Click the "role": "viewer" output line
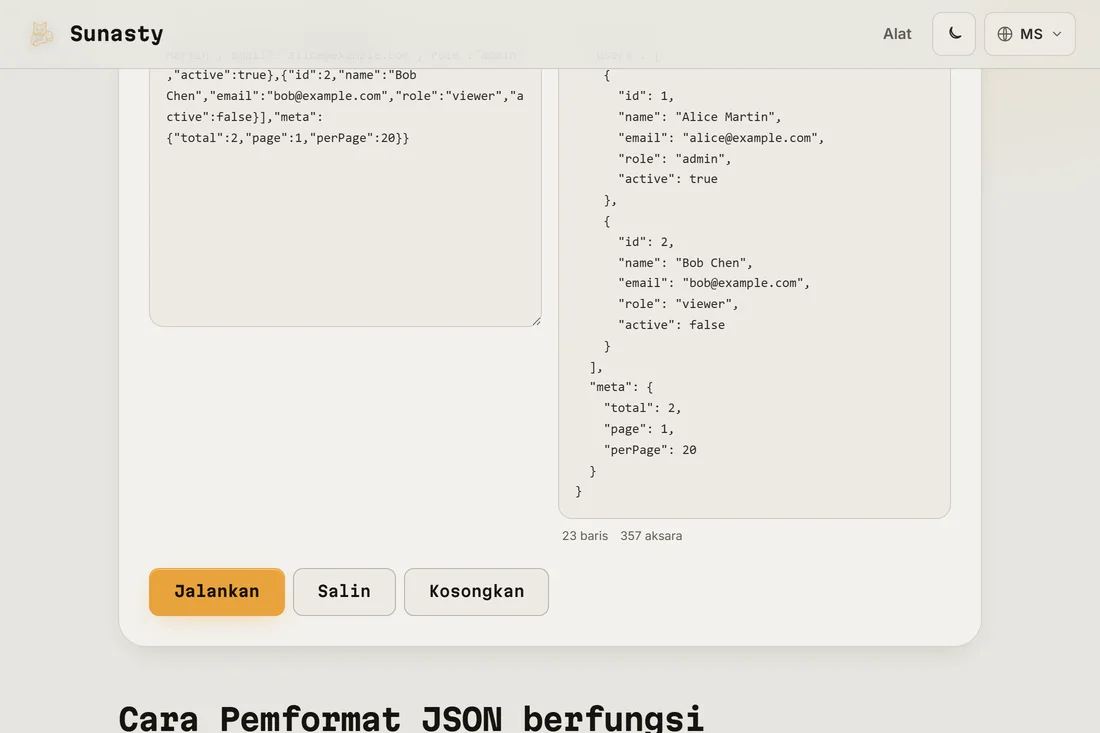 [x=678, y=304]
